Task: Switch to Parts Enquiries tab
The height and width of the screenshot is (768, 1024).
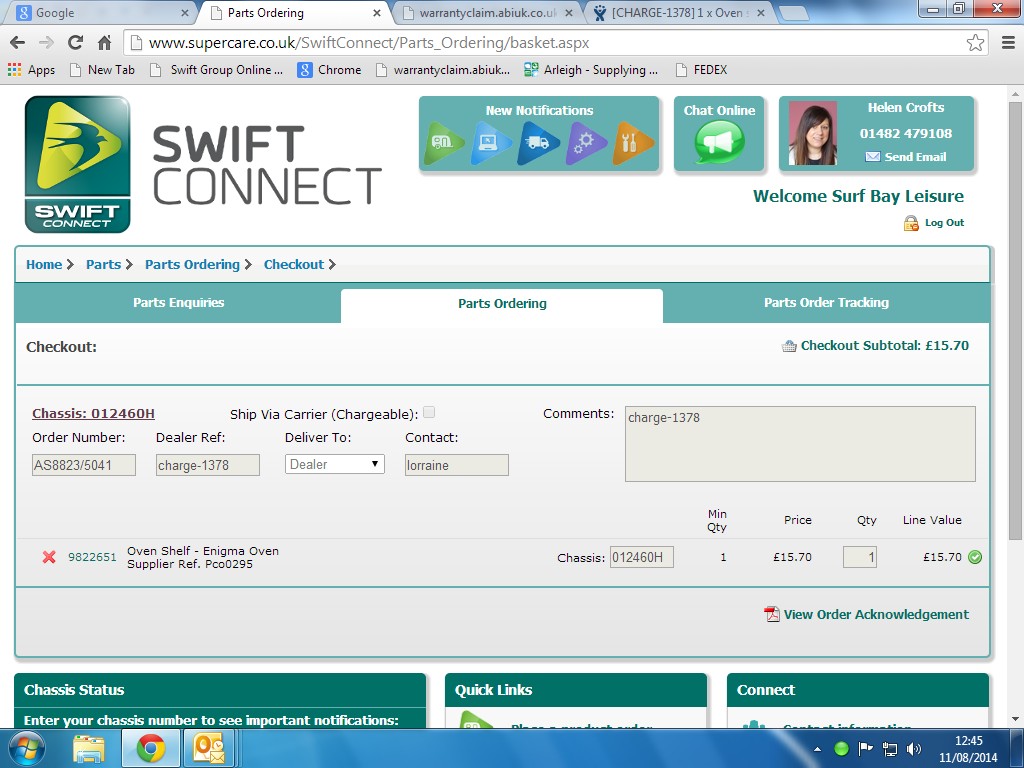Action: click(x=178, y=302)
